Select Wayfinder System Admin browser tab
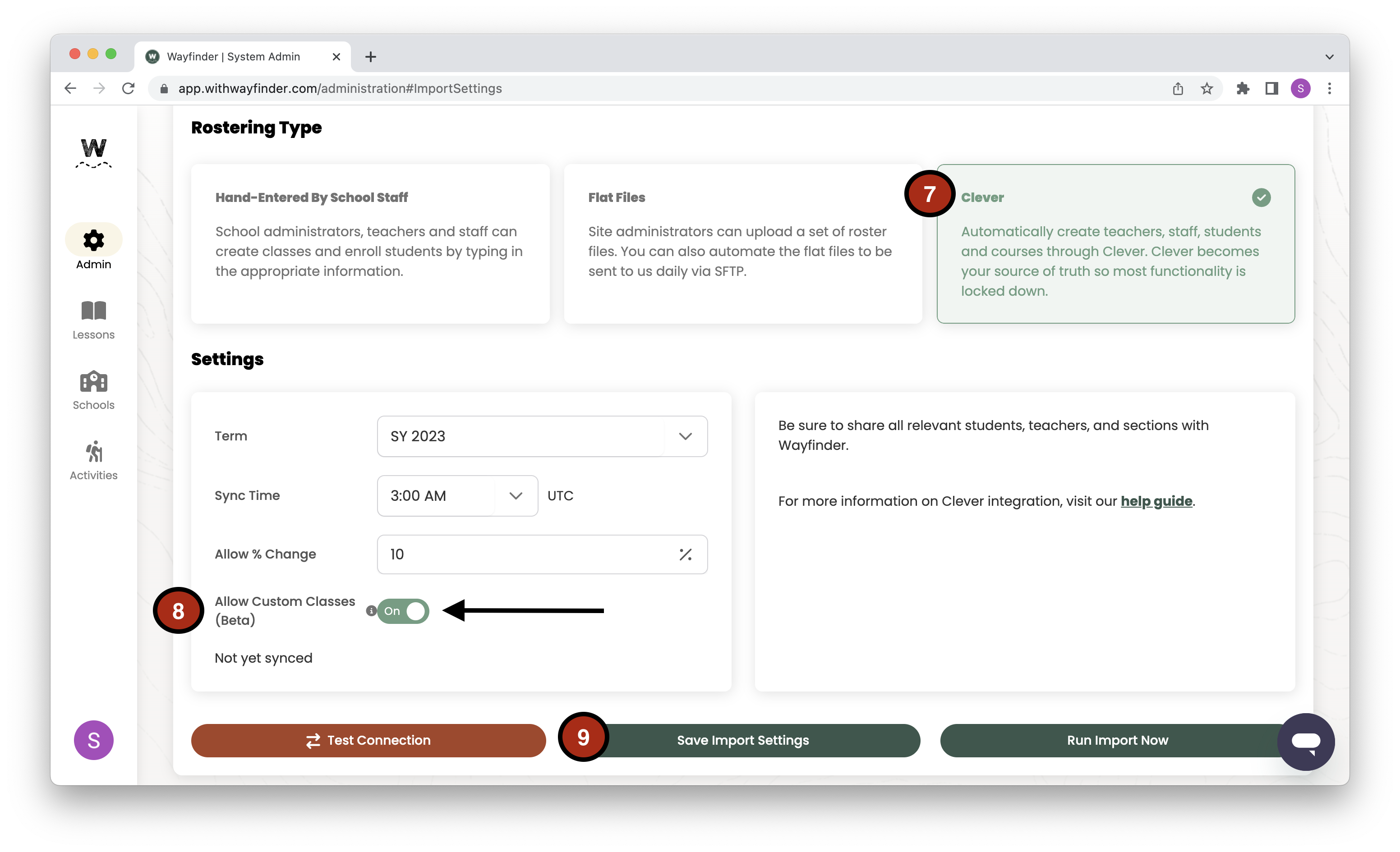The height and width of the screenshot is (852, 1400). [233, 57]
